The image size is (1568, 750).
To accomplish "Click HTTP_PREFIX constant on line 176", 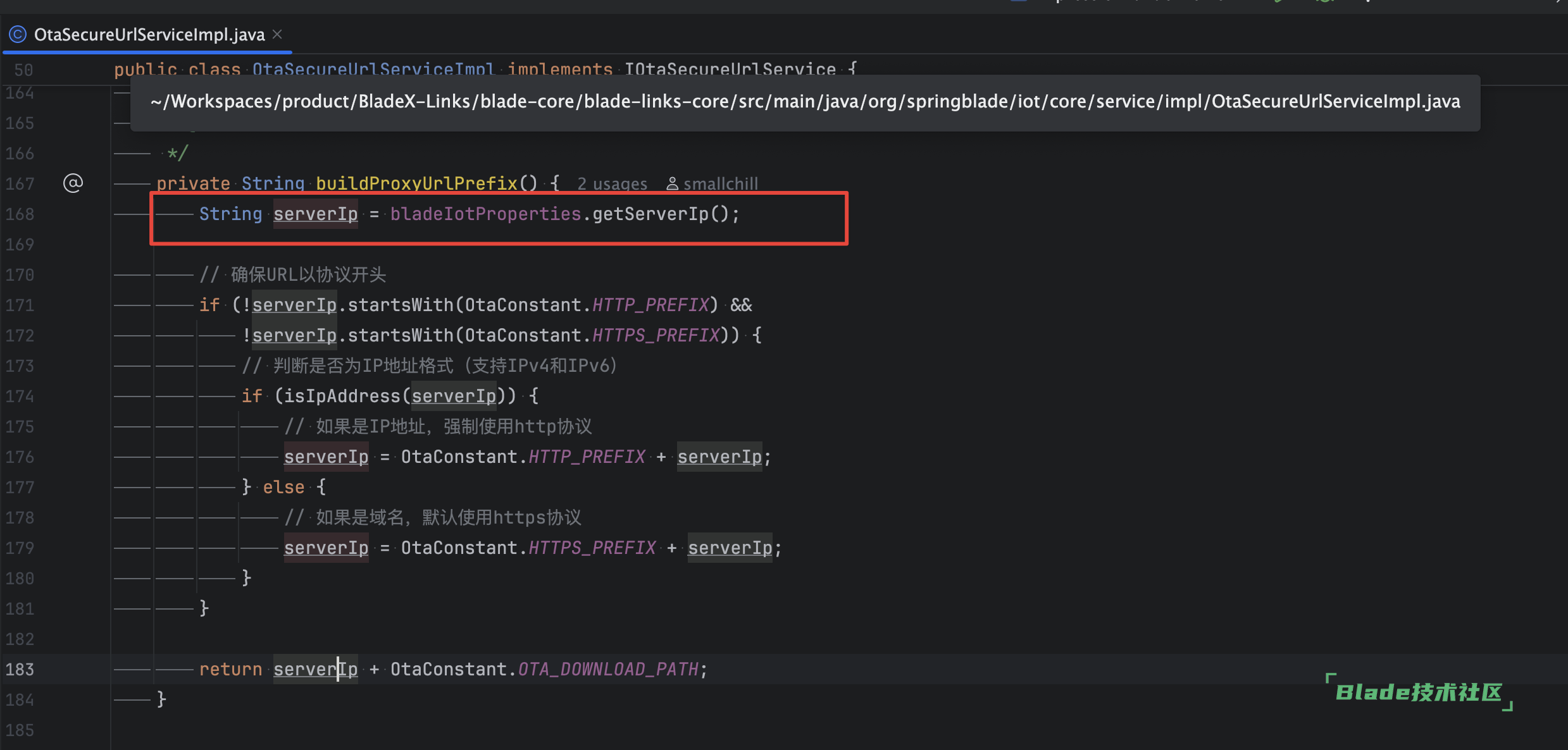I will click(x=587, y=457).
